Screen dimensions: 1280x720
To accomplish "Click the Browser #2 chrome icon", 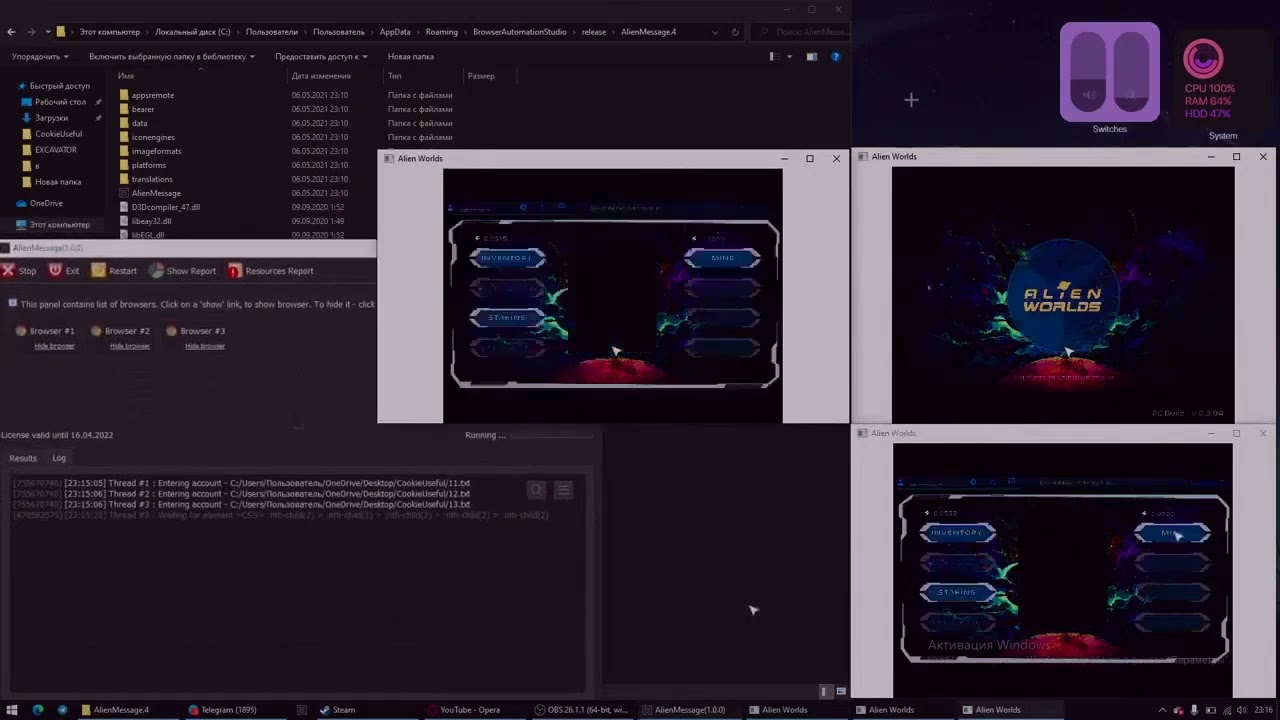I will [96, 331].
